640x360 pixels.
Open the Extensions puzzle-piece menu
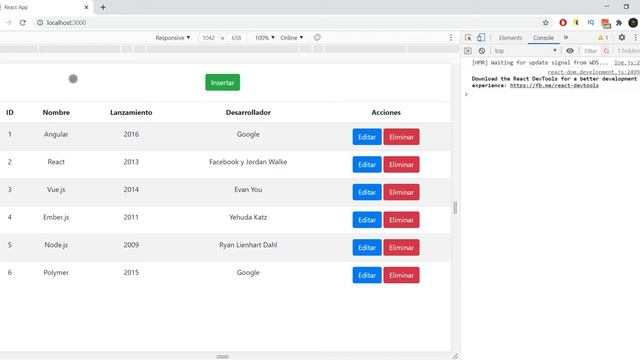tap(619, 23)
